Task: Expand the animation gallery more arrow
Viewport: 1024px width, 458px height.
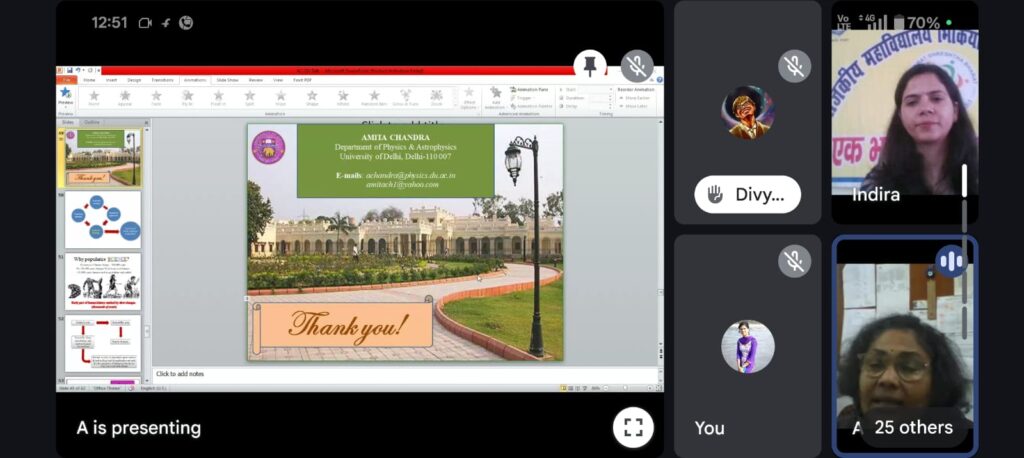Action: pyautogui.click(x=453, y=104)
